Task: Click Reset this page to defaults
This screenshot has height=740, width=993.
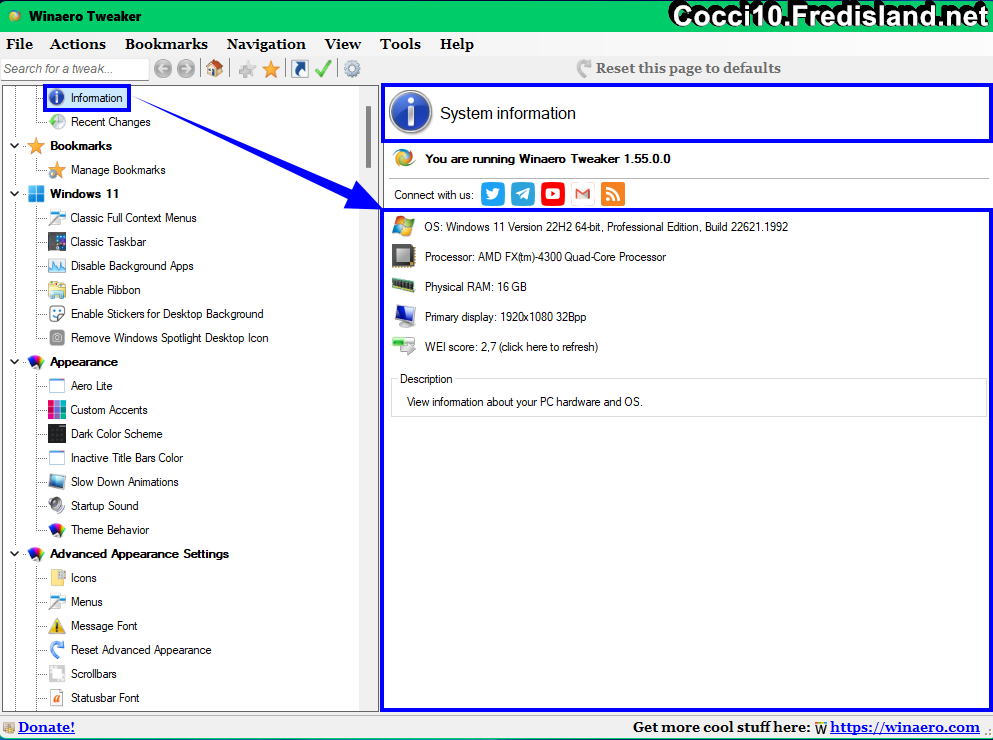Action: (679, 68)
